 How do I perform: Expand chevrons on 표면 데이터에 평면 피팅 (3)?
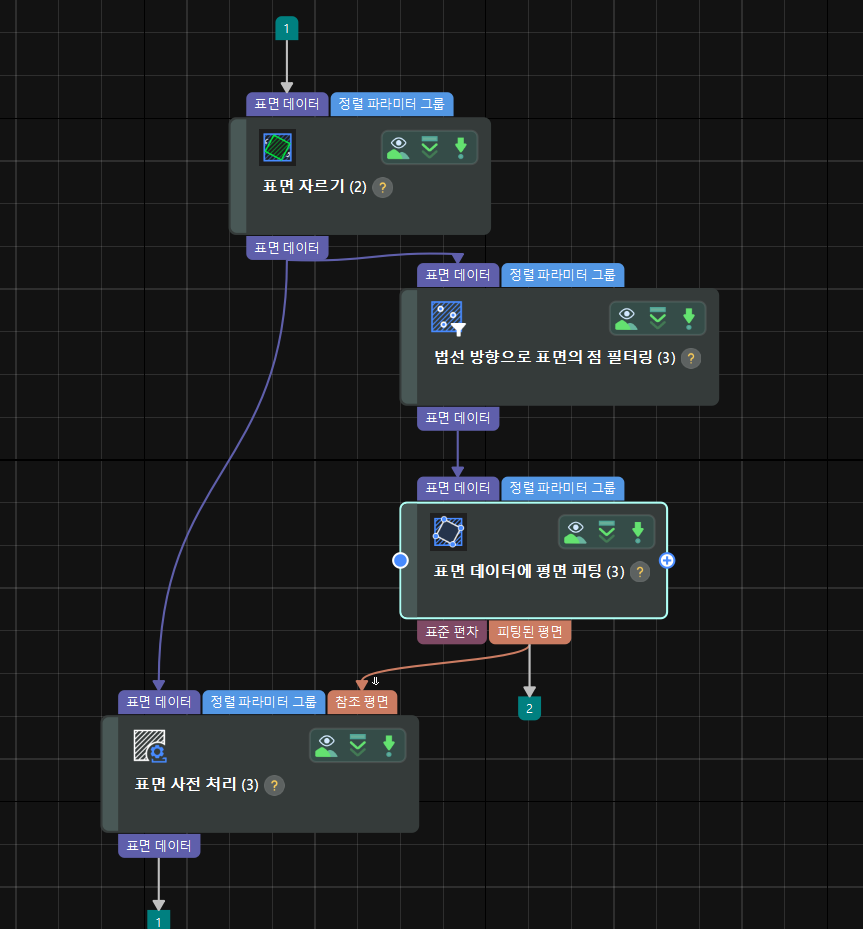607,531
